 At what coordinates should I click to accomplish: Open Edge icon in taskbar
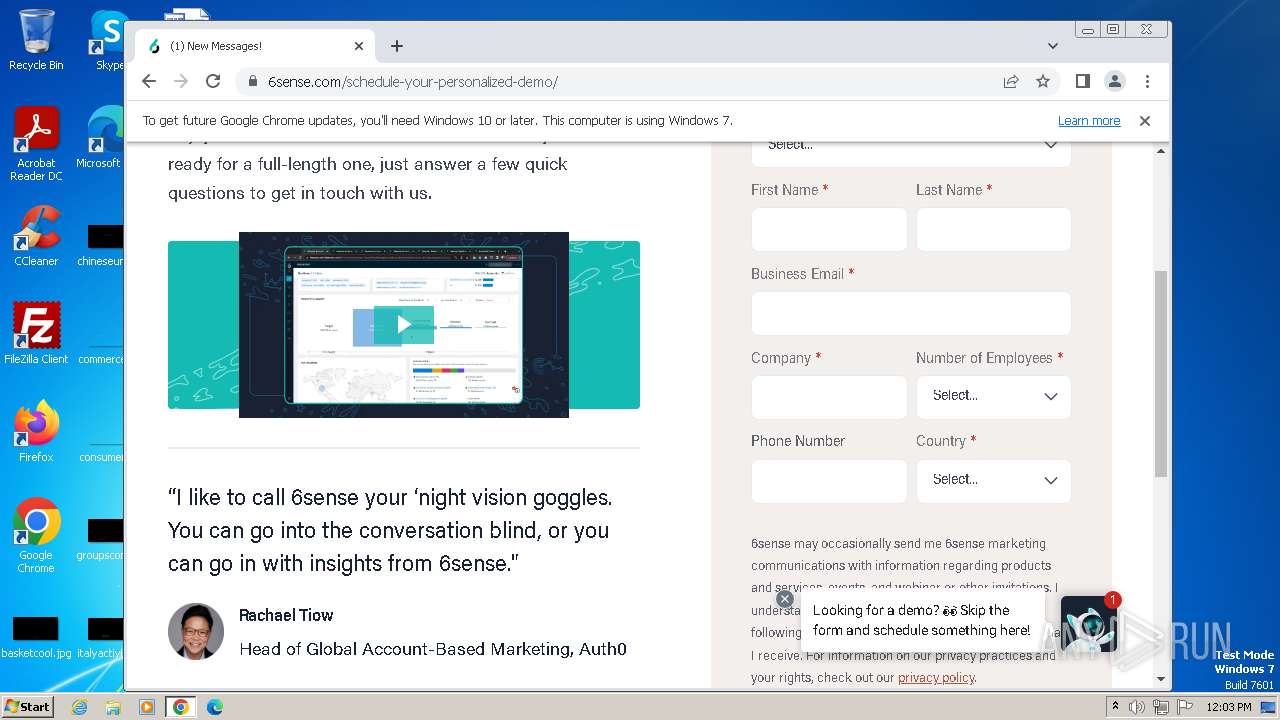pos(214,707)
